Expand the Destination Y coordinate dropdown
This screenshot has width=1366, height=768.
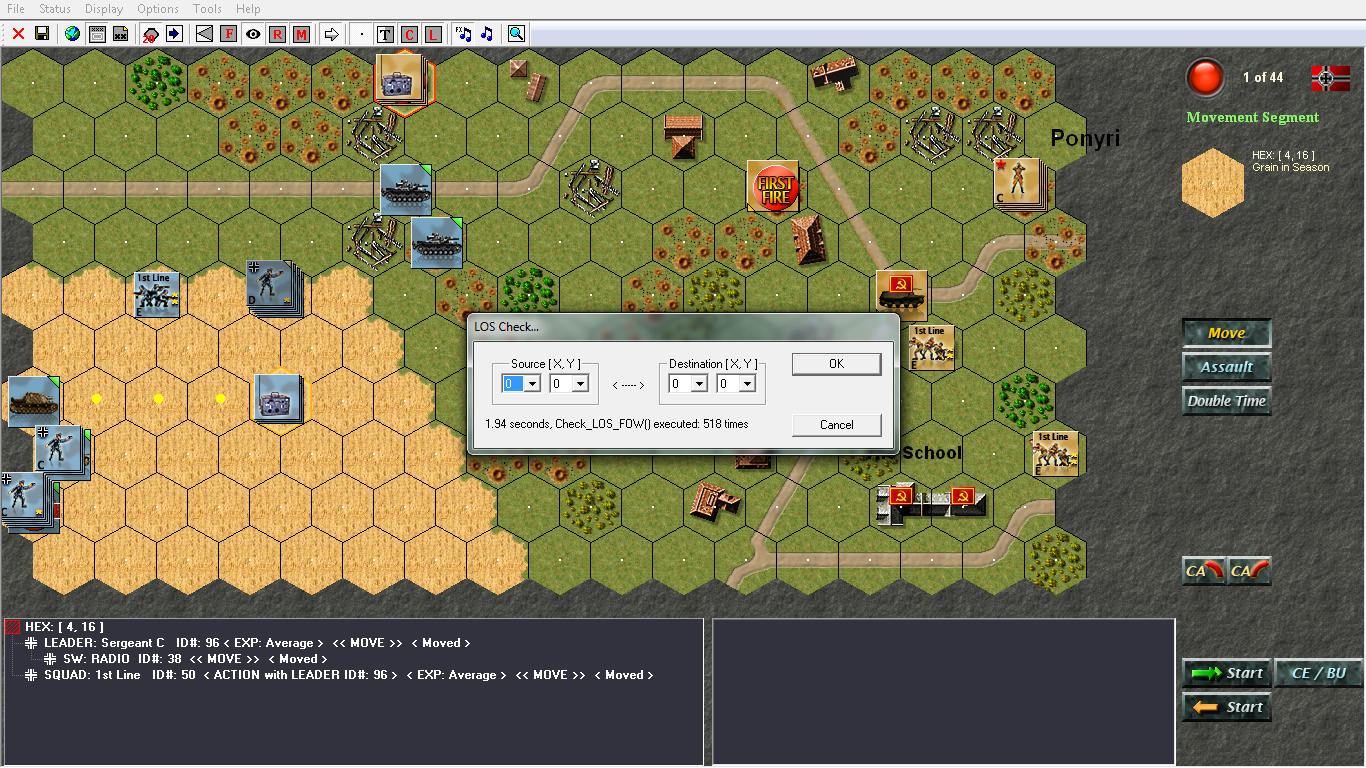[747, 383]
